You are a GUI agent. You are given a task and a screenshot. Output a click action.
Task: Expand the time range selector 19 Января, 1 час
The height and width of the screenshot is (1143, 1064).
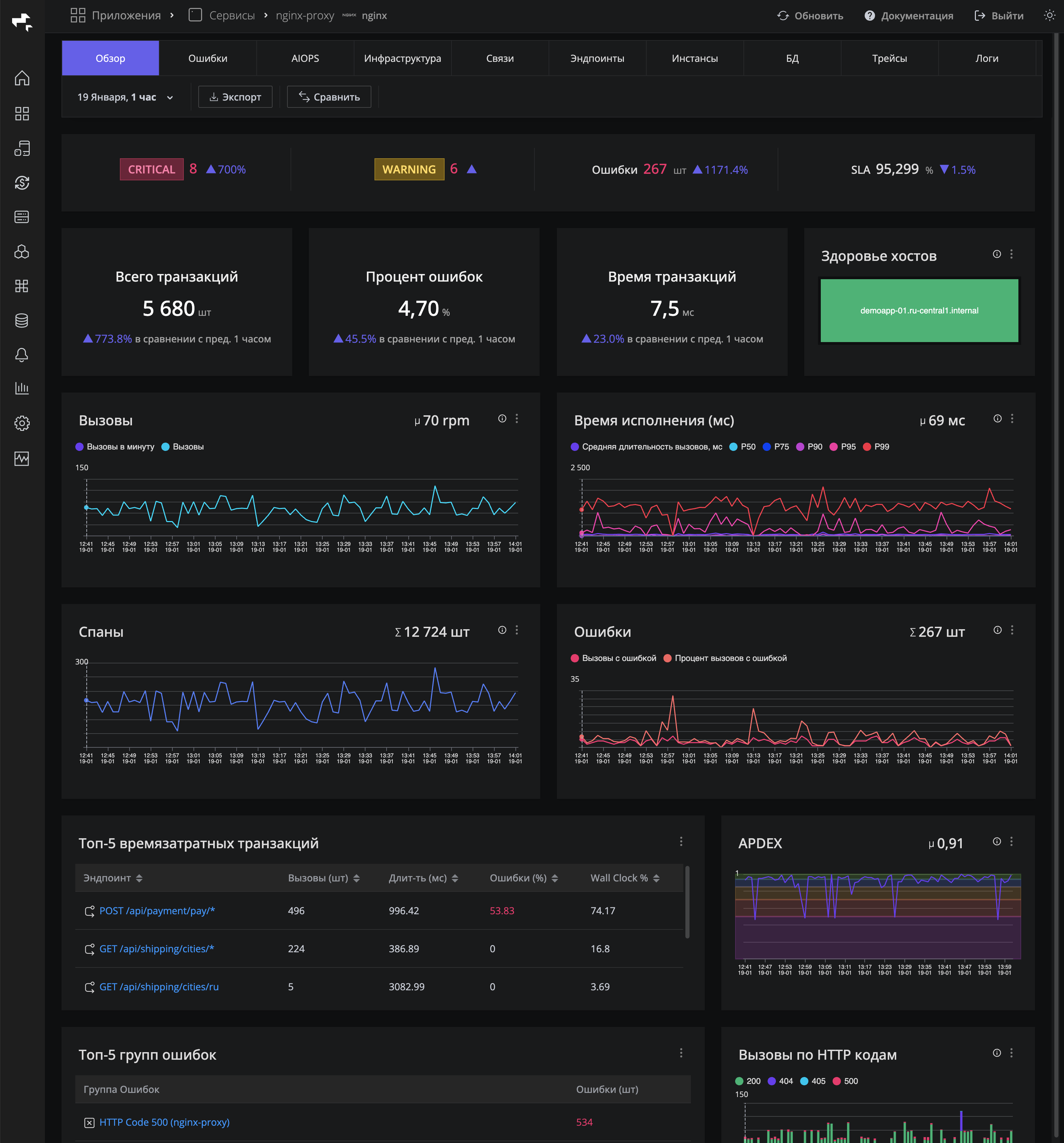(x=124, y=97)
